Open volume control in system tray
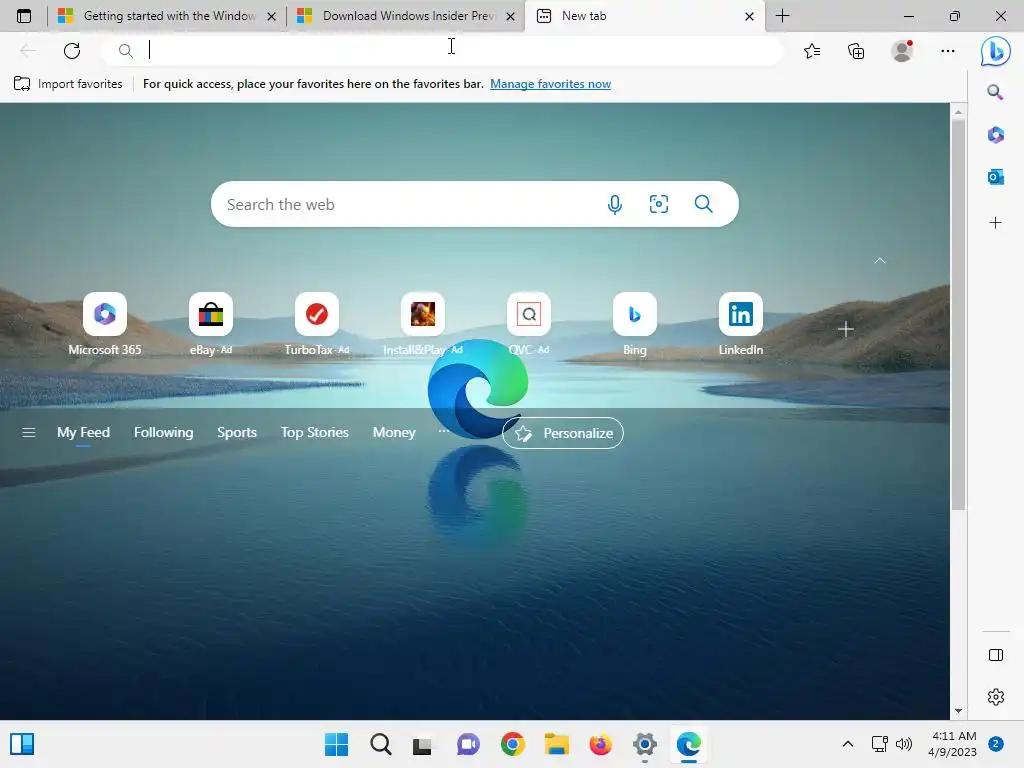Viewport: 1024px width, 768px height. pyautogui.click(x=904, y=743)
